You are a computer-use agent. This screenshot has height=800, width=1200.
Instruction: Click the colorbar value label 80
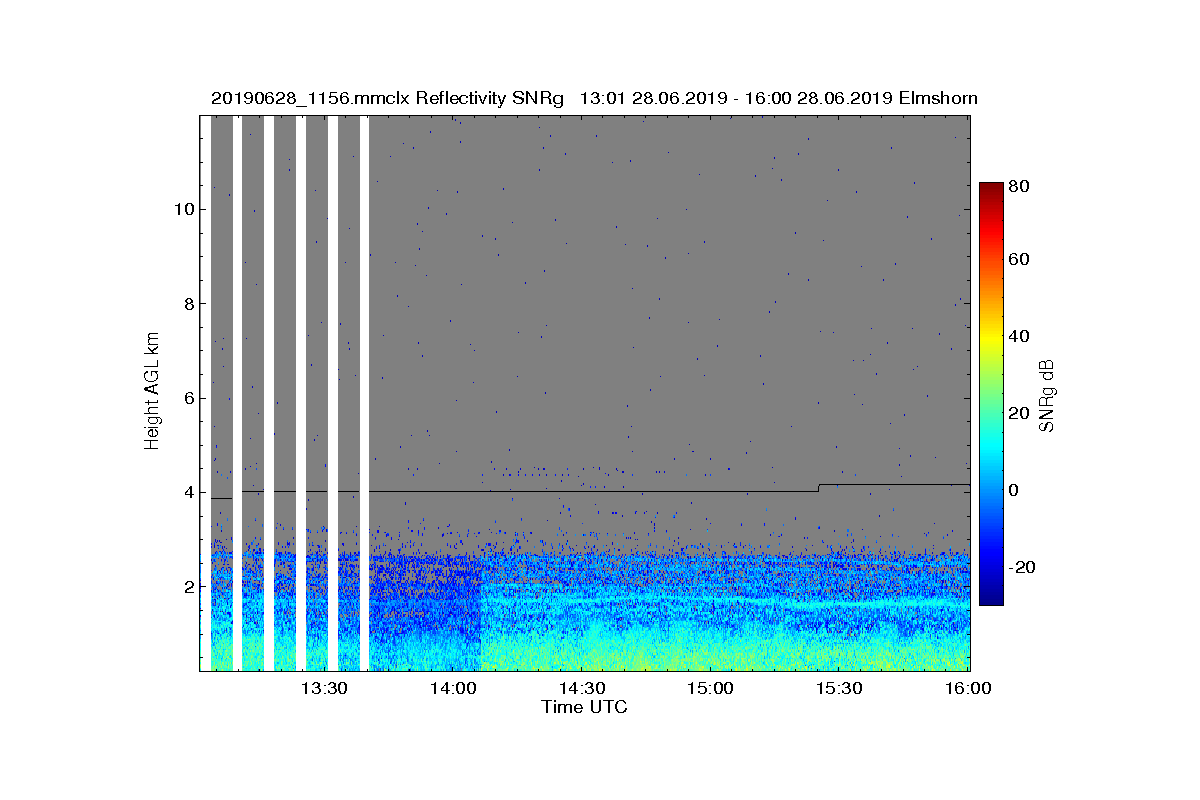(x=1019, y=186)
